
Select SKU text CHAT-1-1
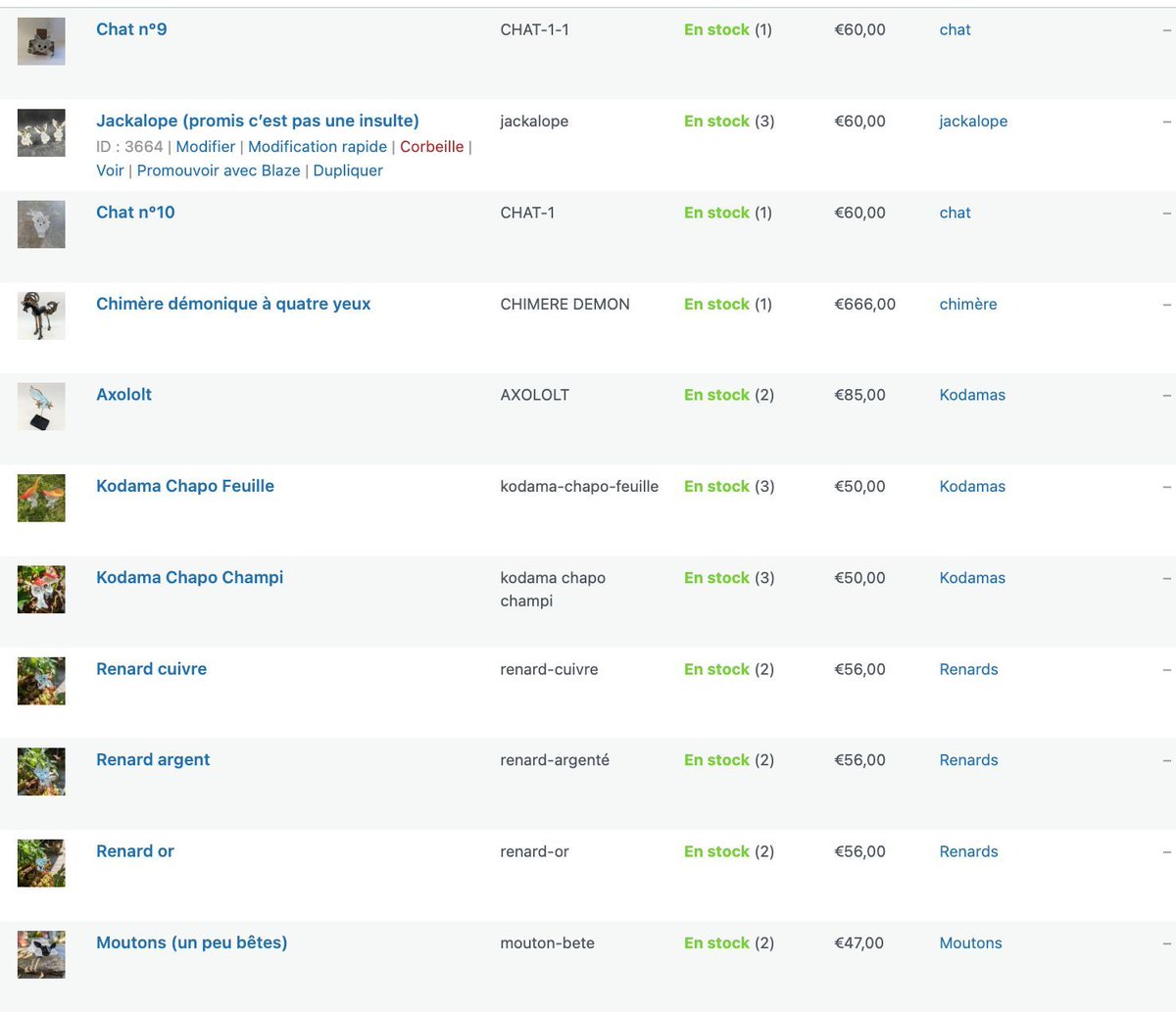pos(534,29)
